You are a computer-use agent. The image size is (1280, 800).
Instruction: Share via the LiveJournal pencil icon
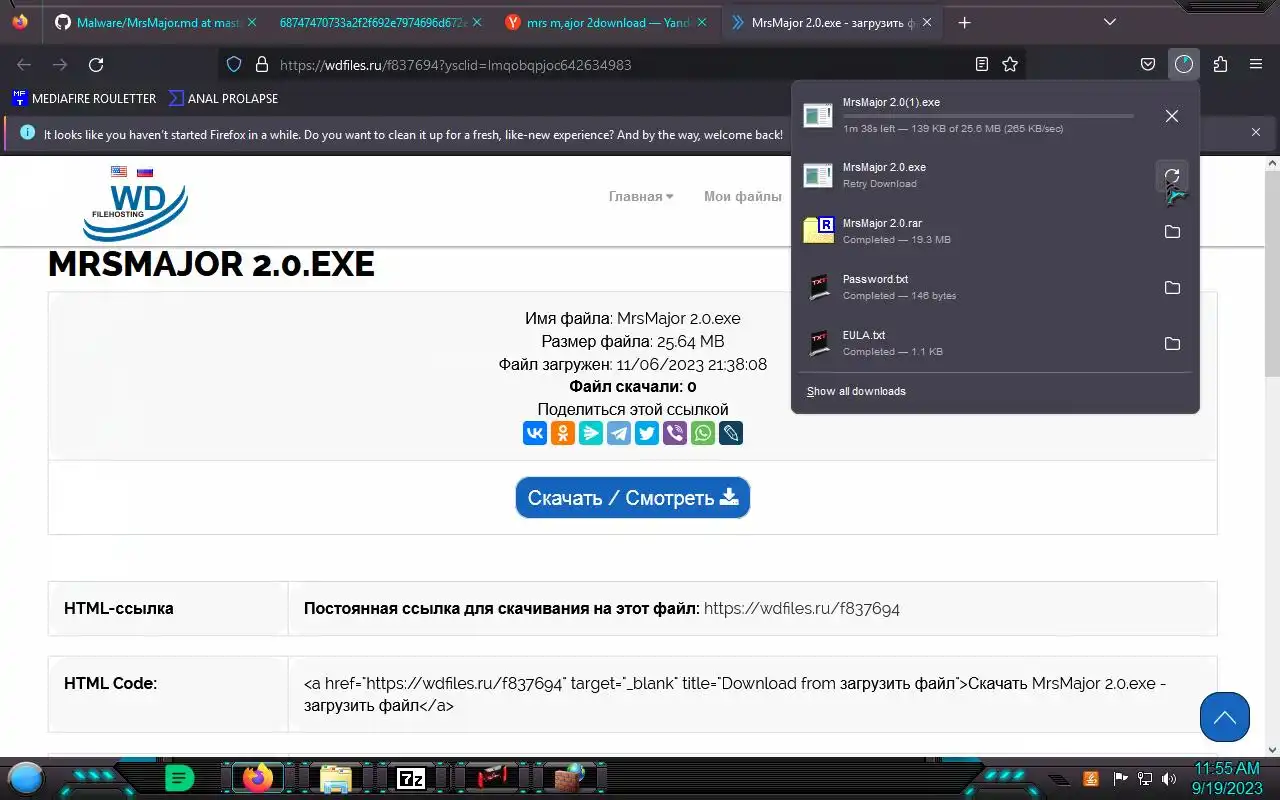coord(731,433)
